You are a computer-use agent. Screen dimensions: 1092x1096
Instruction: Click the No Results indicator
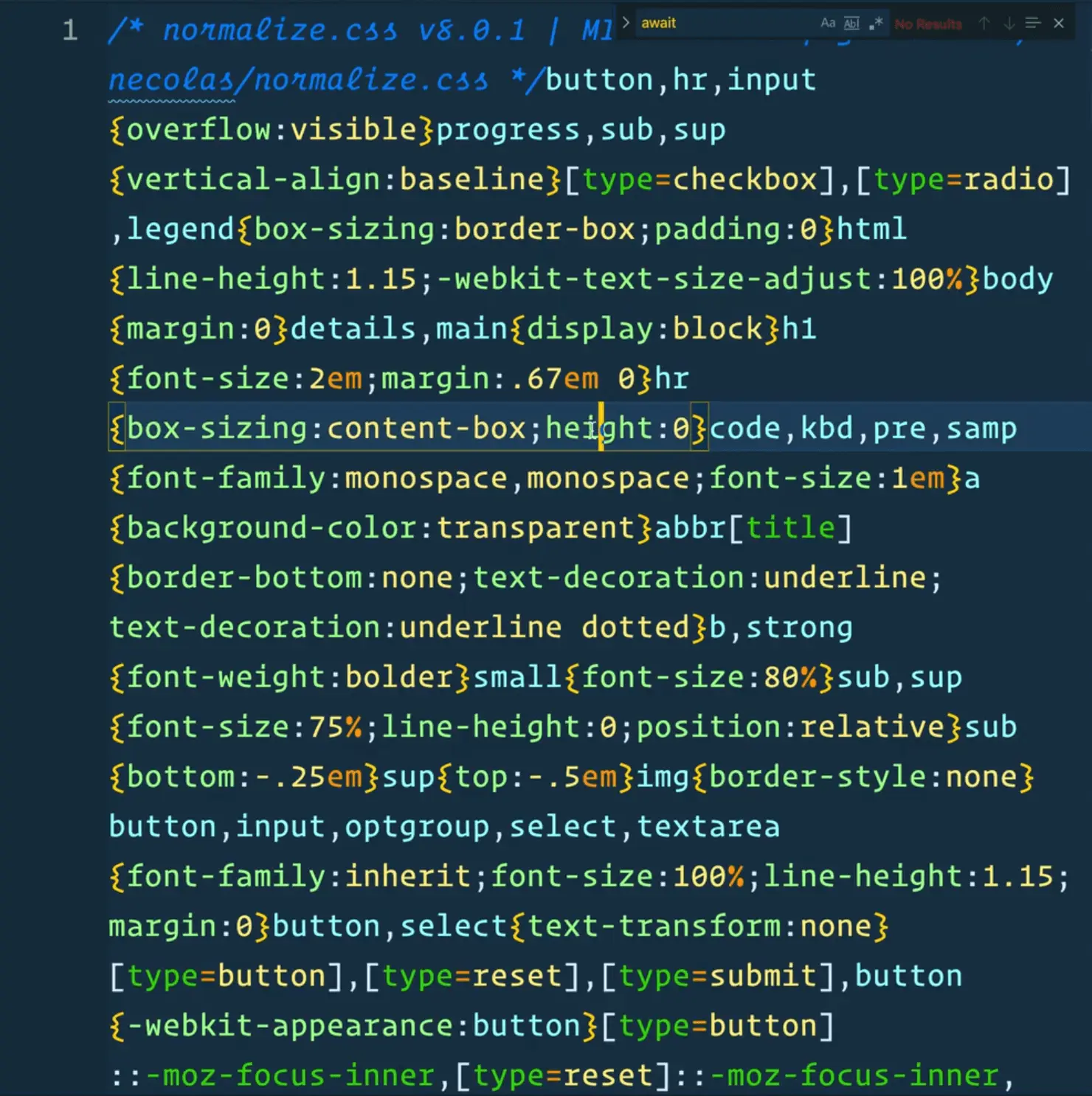928,23
